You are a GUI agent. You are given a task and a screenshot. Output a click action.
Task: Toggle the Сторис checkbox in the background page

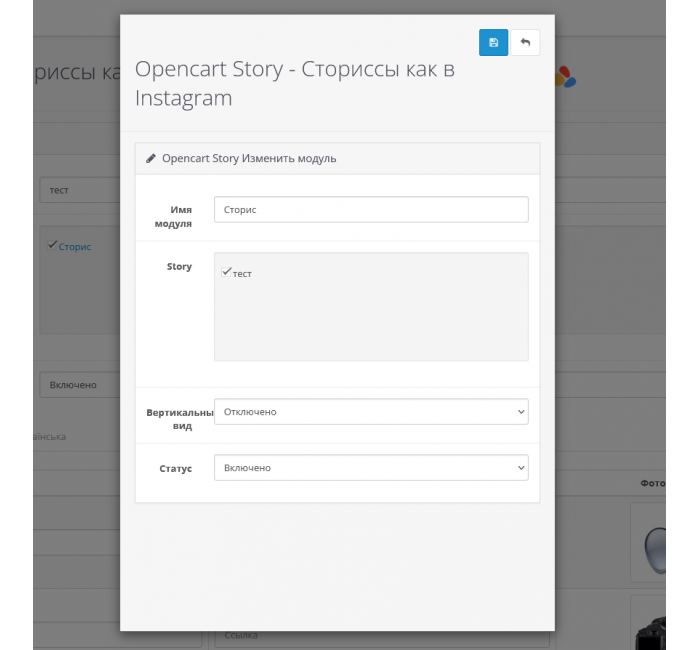point(52,245)
